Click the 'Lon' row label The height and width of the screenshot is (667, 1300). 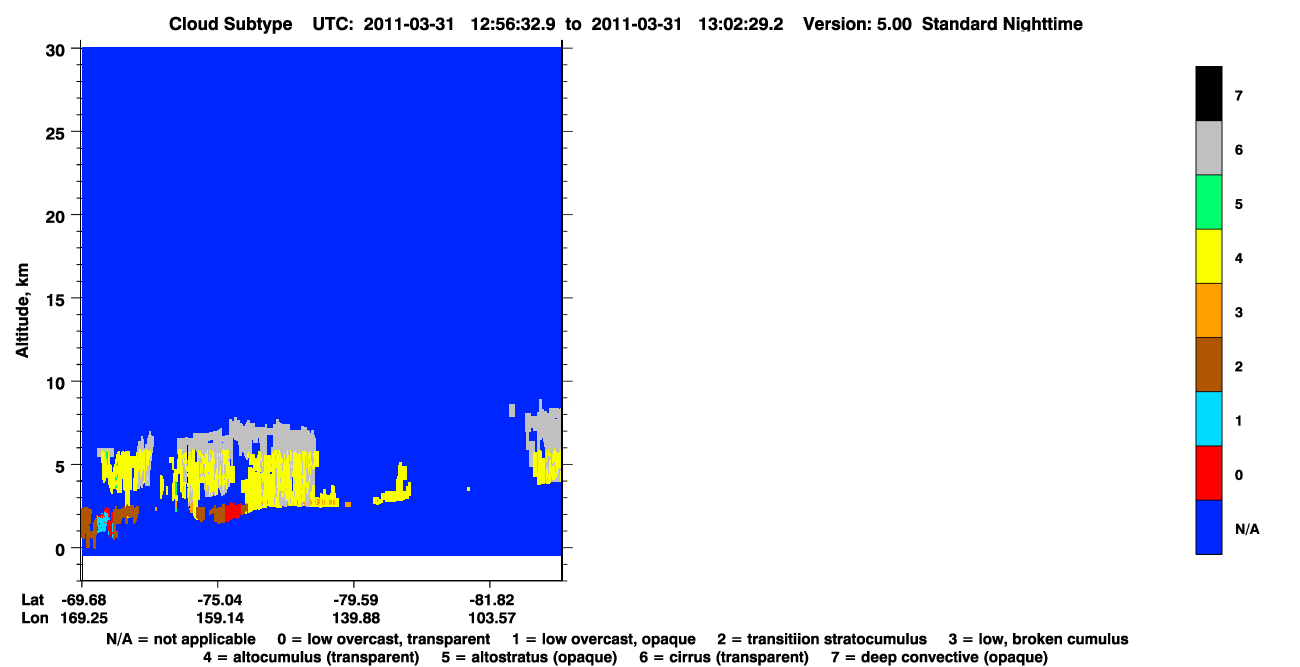34,618
